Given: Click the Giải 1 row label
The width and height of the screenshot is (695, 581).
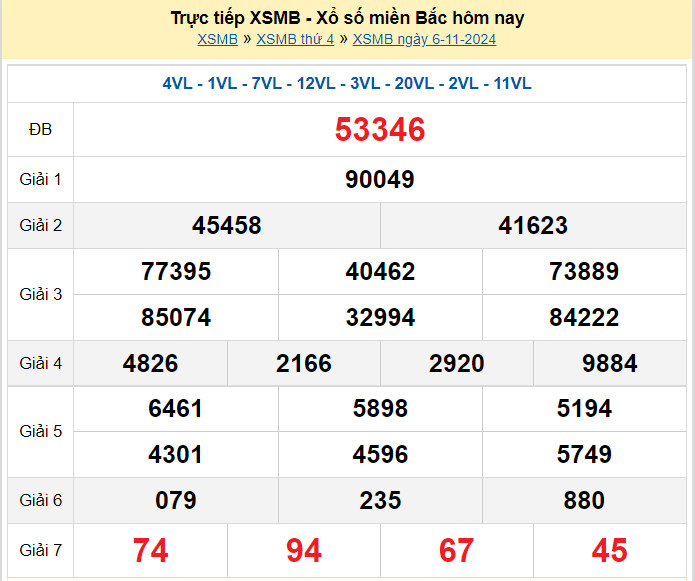Looking at the screenshot, I should coord(40,179).
